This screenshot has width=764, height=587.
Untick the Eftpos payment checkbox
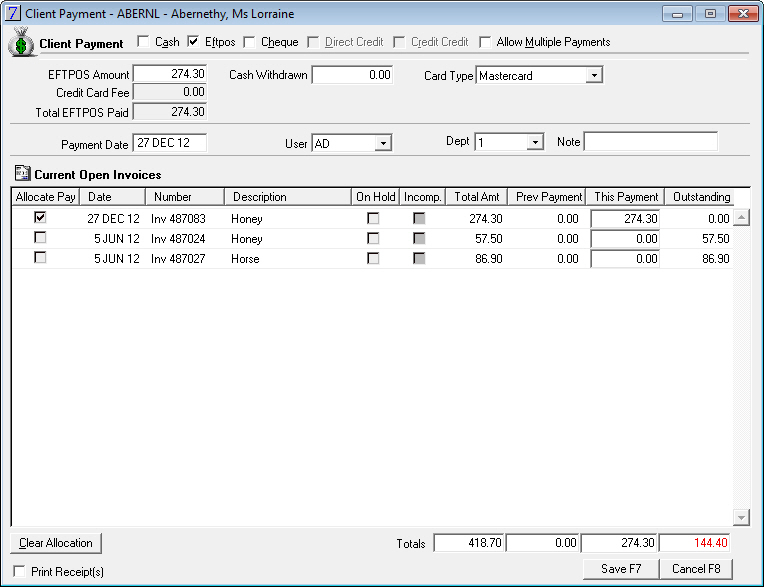(x=193, y=41)
